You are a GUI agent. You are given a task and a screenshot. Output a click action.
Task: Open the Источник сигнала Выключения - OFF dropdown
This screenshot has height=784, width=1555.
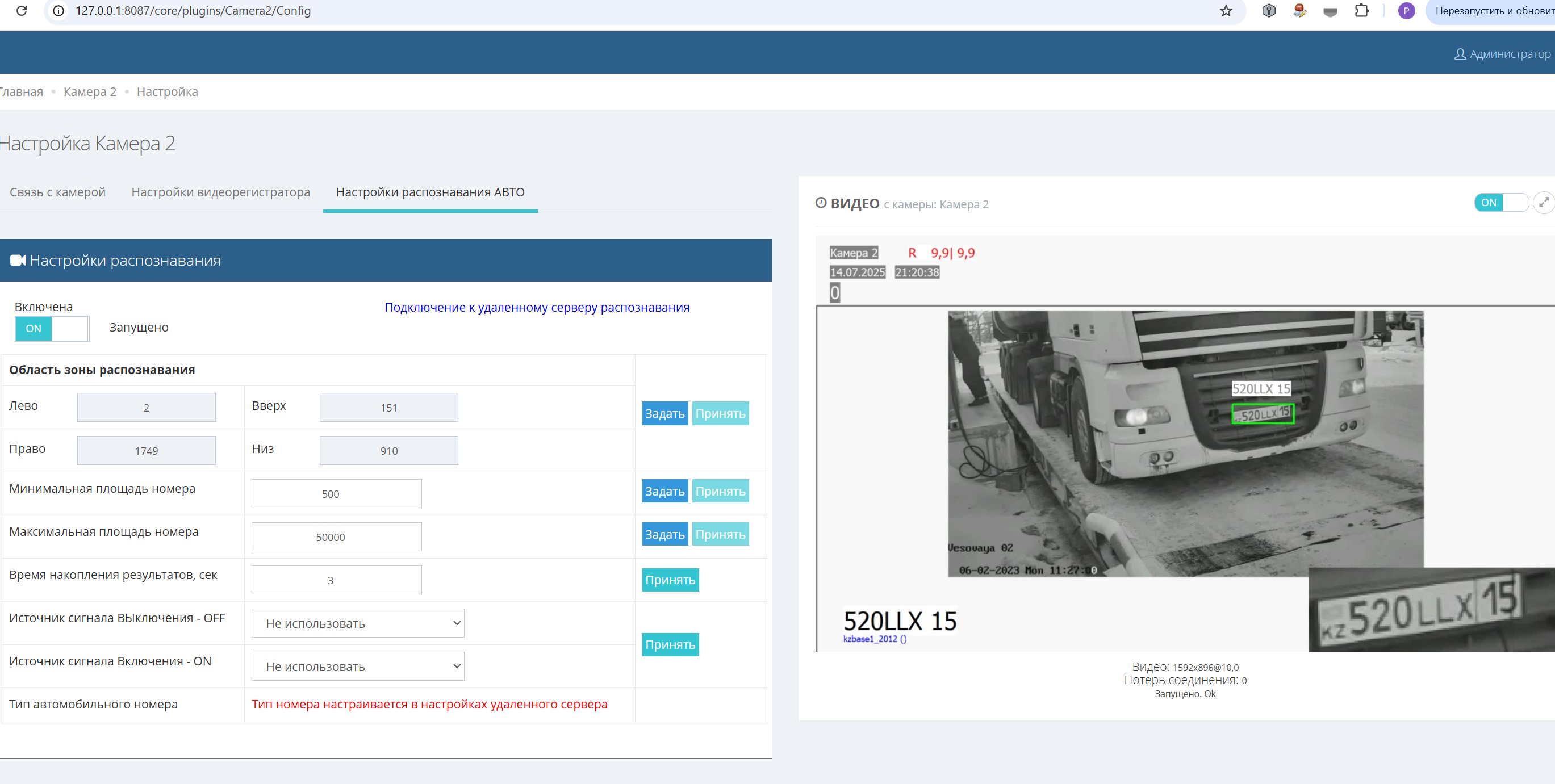tap(357, 623)
